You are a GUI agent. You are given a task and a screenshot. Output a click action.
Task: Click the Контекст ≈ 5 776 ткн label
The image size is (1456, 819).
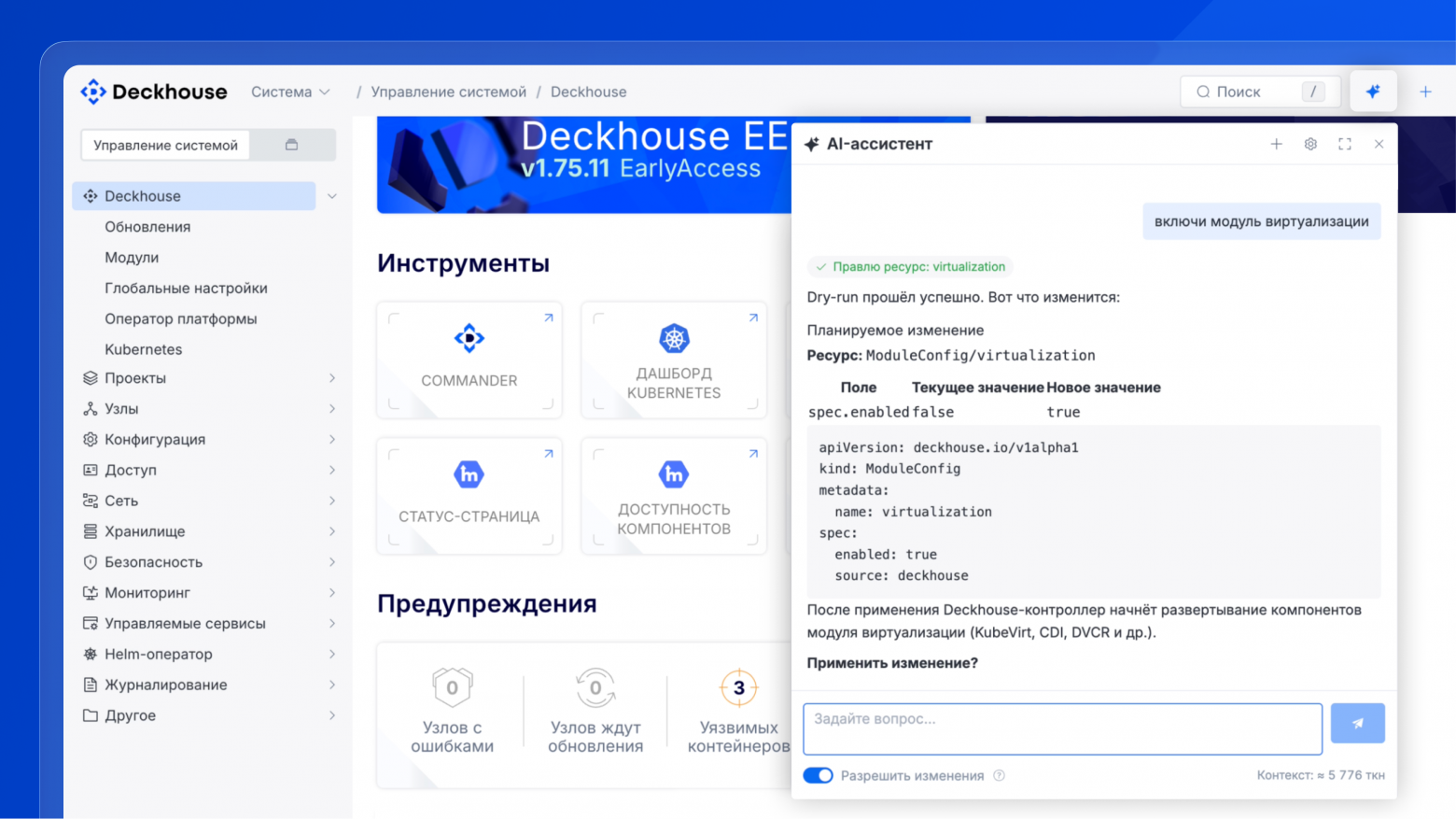tap(1321, 775)
